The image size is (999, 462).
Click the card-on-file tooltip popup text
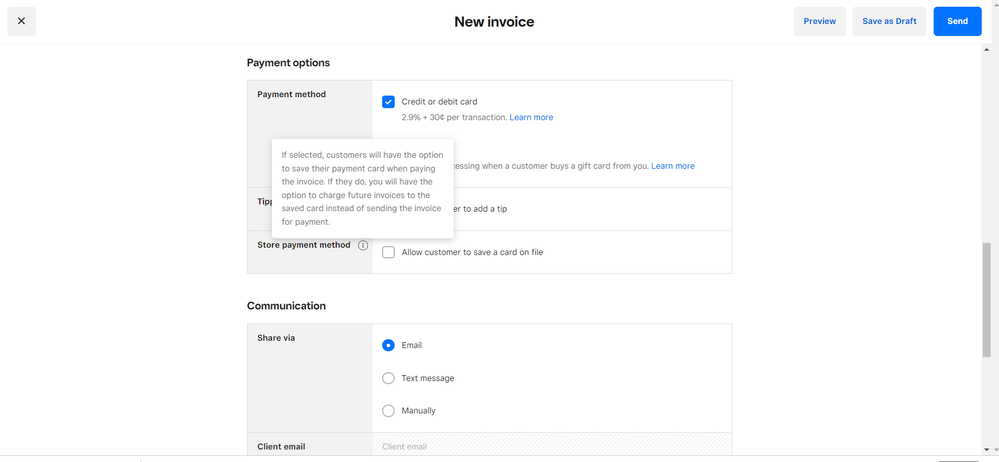tap(362, 188)
